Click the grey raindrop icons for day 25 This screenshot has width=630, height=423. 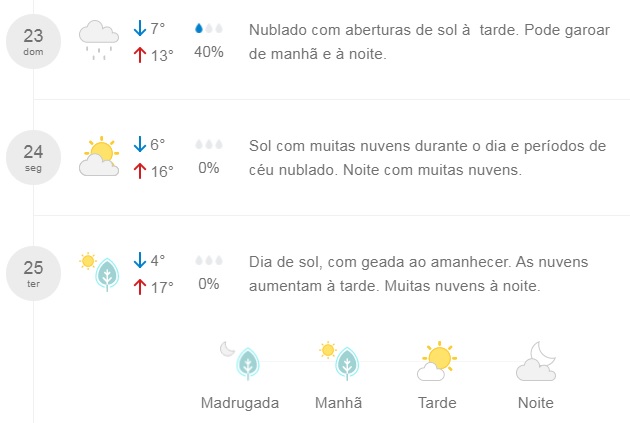[209, 261]
